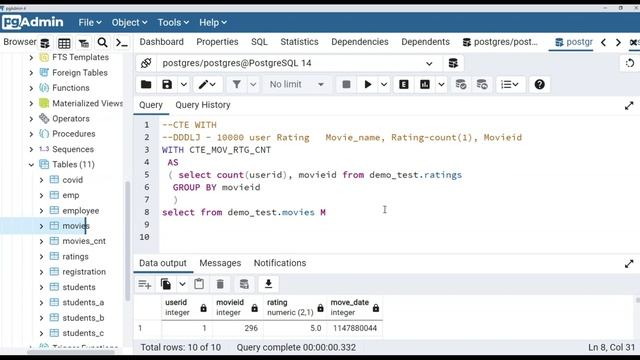Screen dimensions: 640x360
Task: Switch to the Query History tab
Action: [x=203, y=105]
